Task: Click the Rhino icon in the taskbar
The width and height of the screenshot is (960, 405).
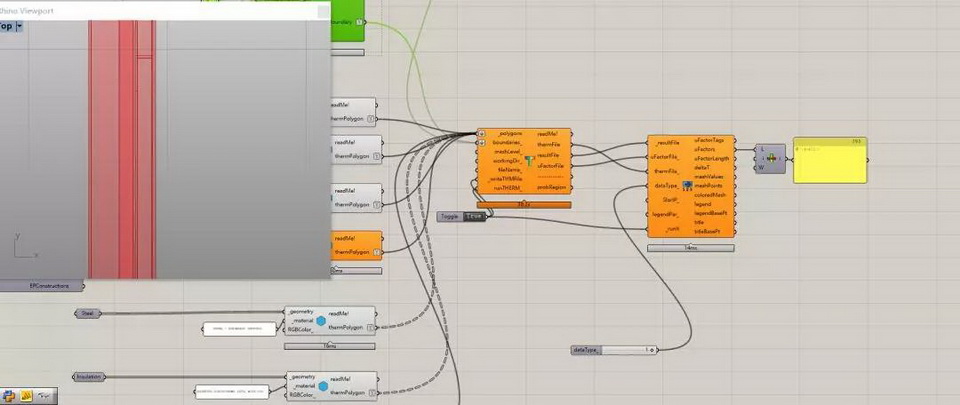Action: click(x=44, y=396)
